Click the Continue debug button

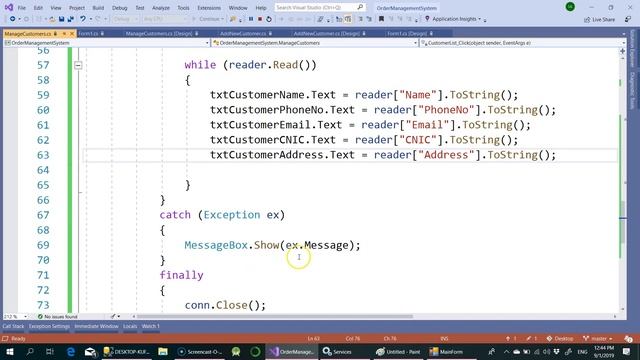208,19
